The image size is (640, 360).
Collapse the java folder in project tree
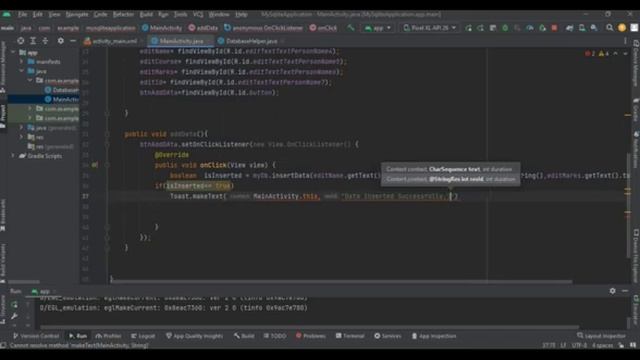point(22,71)
